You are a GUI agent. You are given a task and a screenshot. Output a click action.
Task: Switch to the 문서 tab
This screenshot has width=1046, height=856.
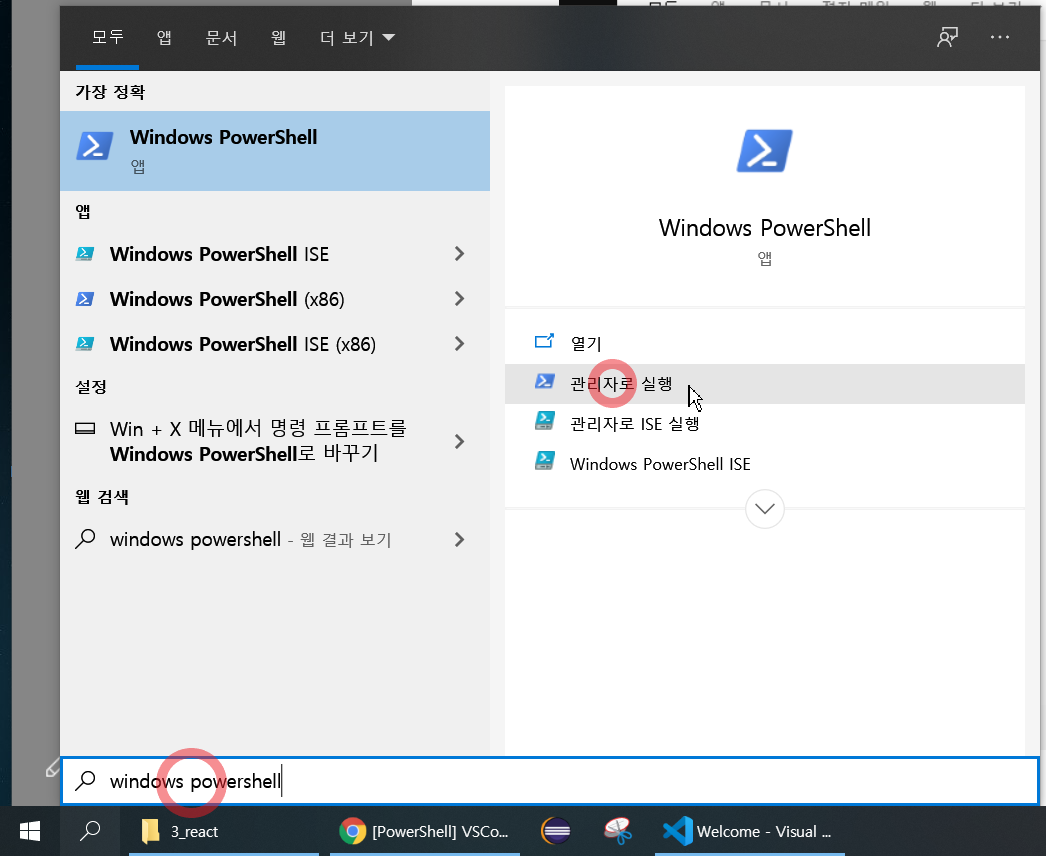click(x=221, y=37)
